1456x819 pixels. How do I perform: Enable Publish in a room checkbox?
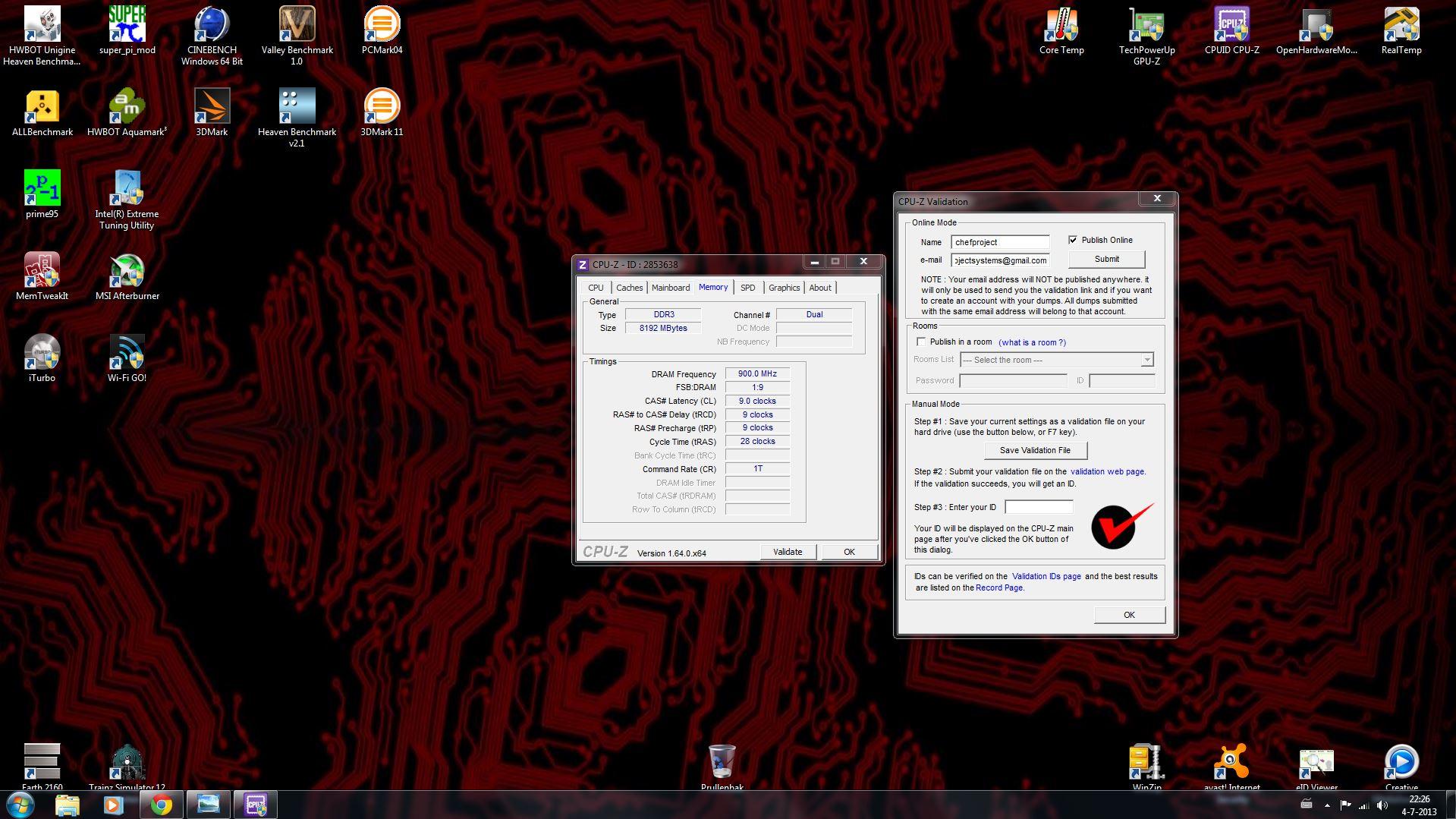click(921, 342)
